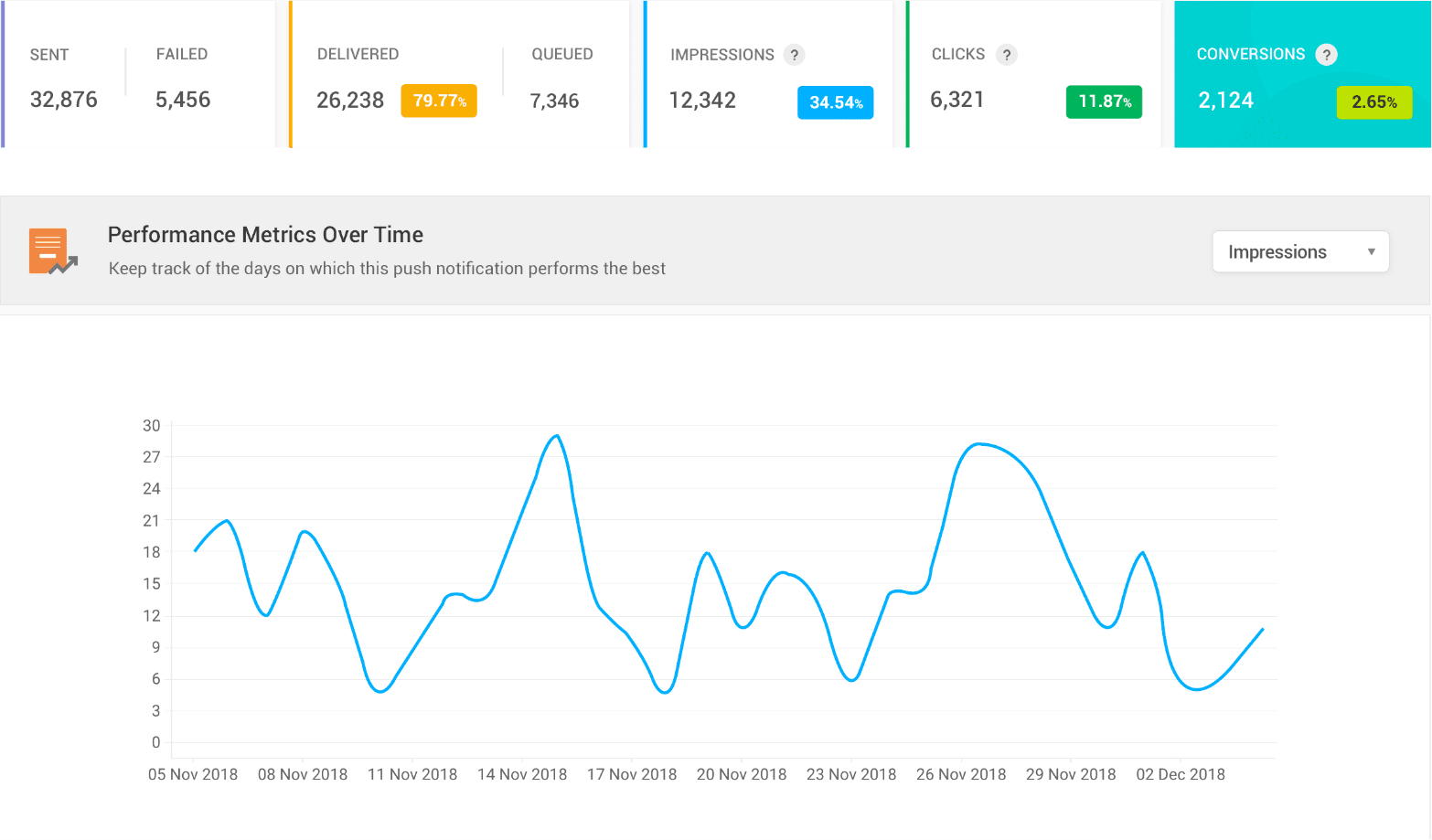Click the Failed count 5,456

(183, 100)
